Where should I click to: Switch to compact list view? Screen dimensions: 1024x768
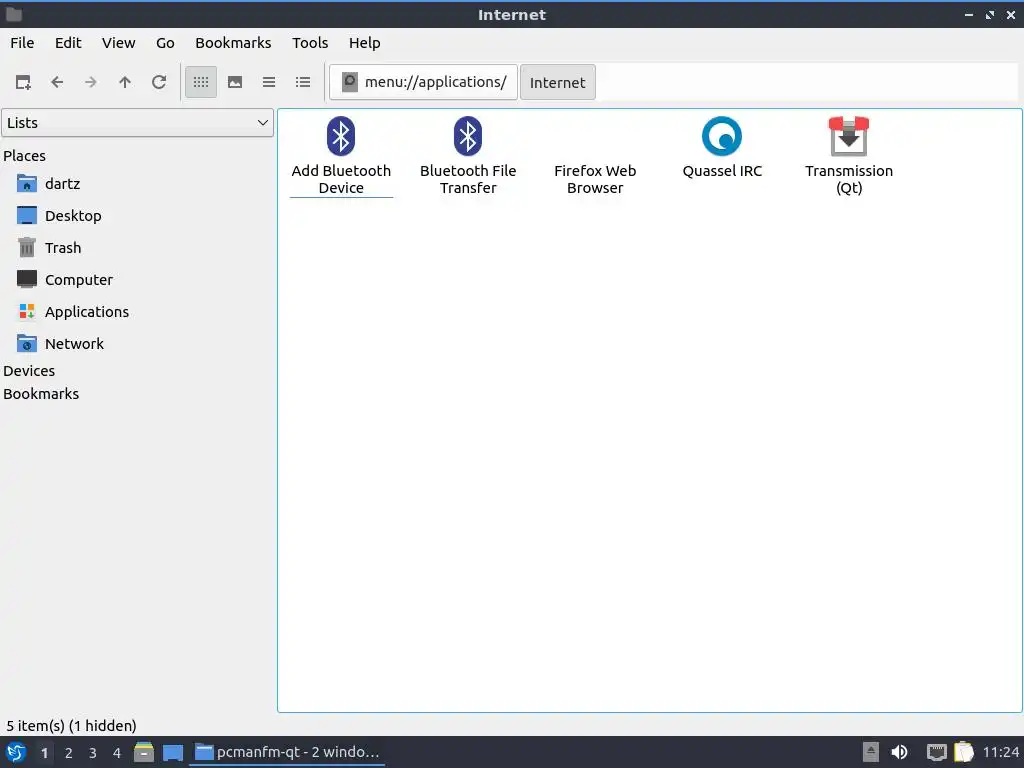coord(269,82)
